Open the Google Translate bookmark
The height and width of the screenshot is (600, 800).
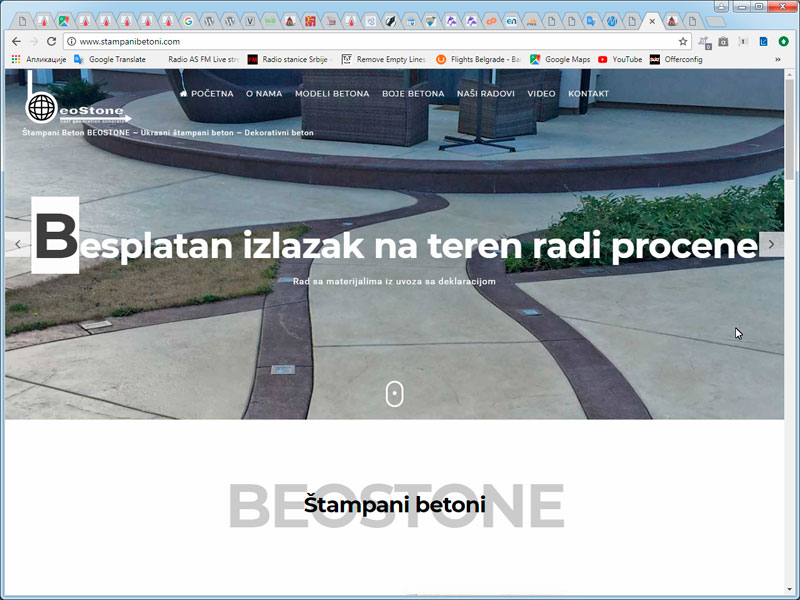[110, 59]
